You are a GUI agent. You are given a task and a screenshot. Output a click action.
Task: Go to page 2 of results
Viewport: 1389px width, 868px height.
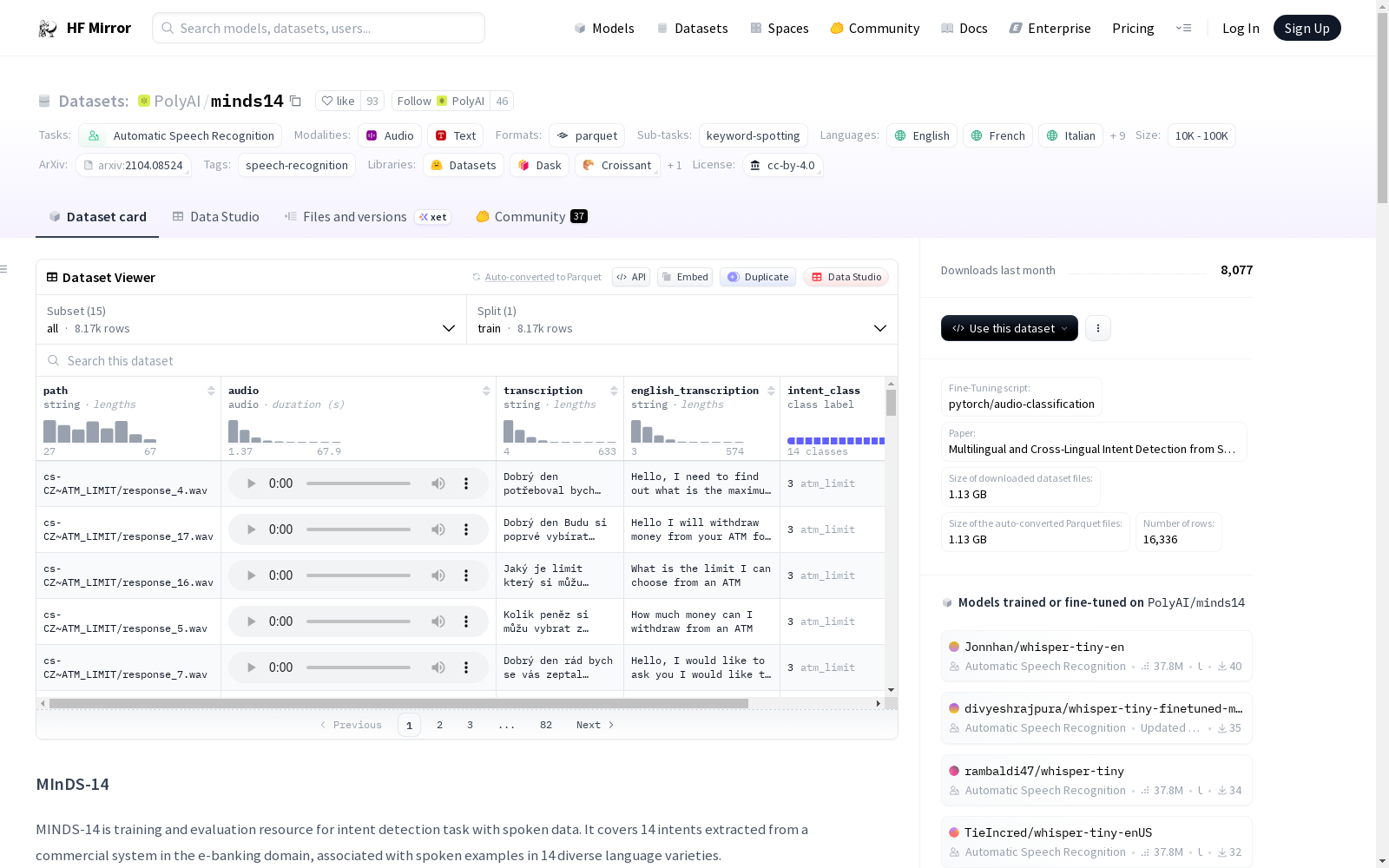pyautogui.click(x=440, y=725)
